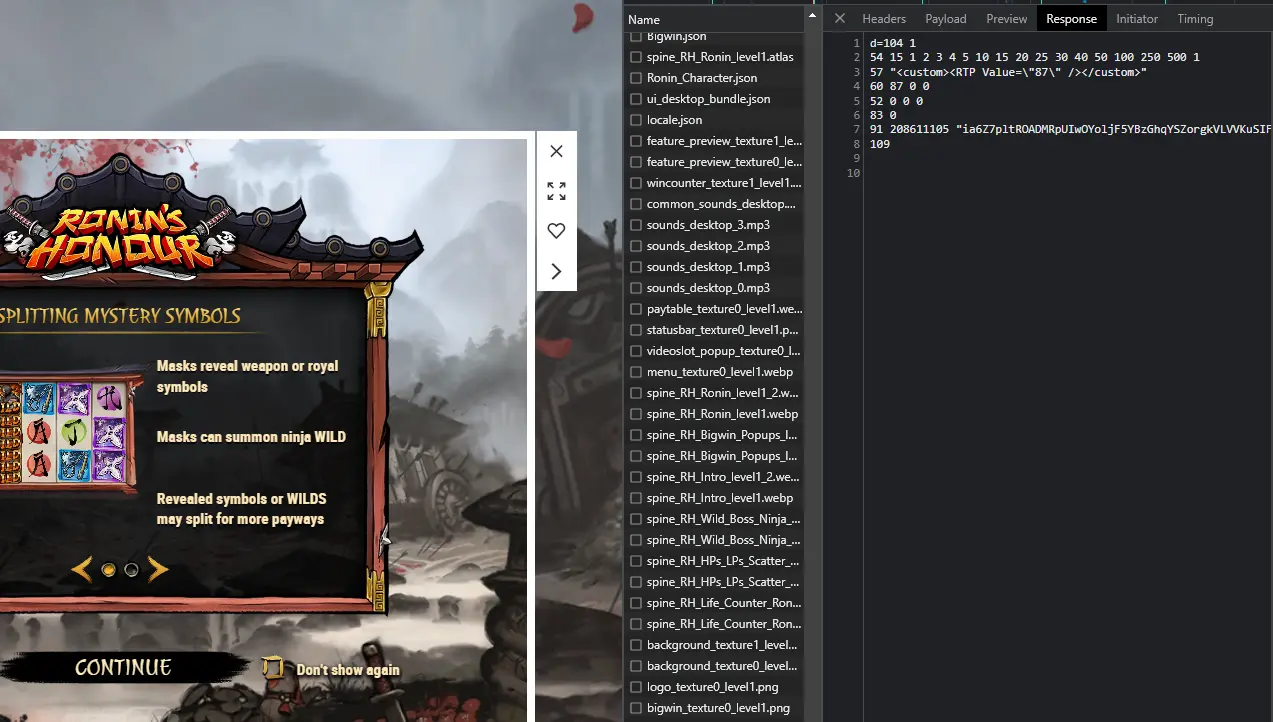The image size is (1273, 722).
Task: Click the SPLITTING MYSTERY SYMBOLS heading
Action: [x=120, y=316]
